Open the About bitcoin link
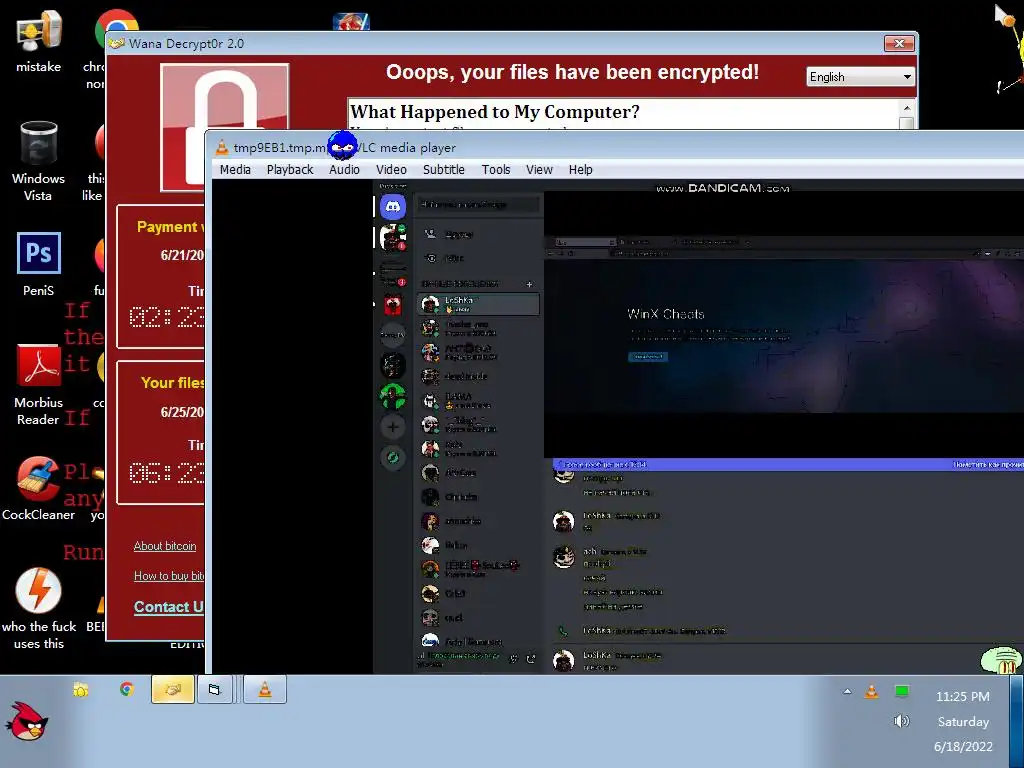The width and height of the screenshot is (1024, 768). click(165, 546)
